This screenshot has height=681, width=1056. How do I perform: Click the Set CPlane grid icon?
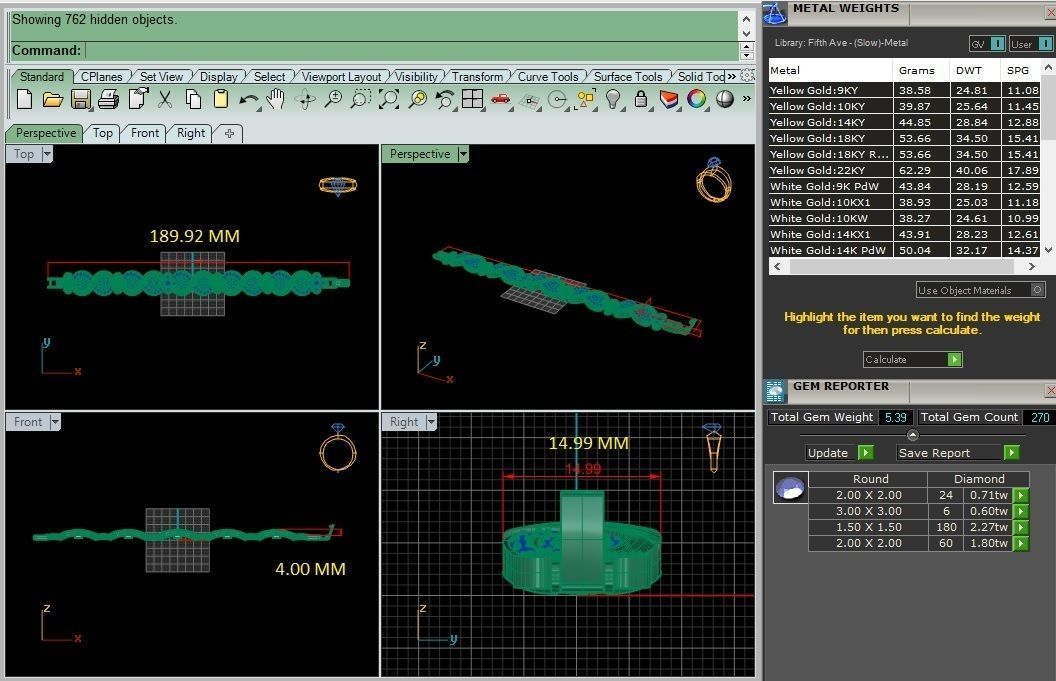pos(530,101)
